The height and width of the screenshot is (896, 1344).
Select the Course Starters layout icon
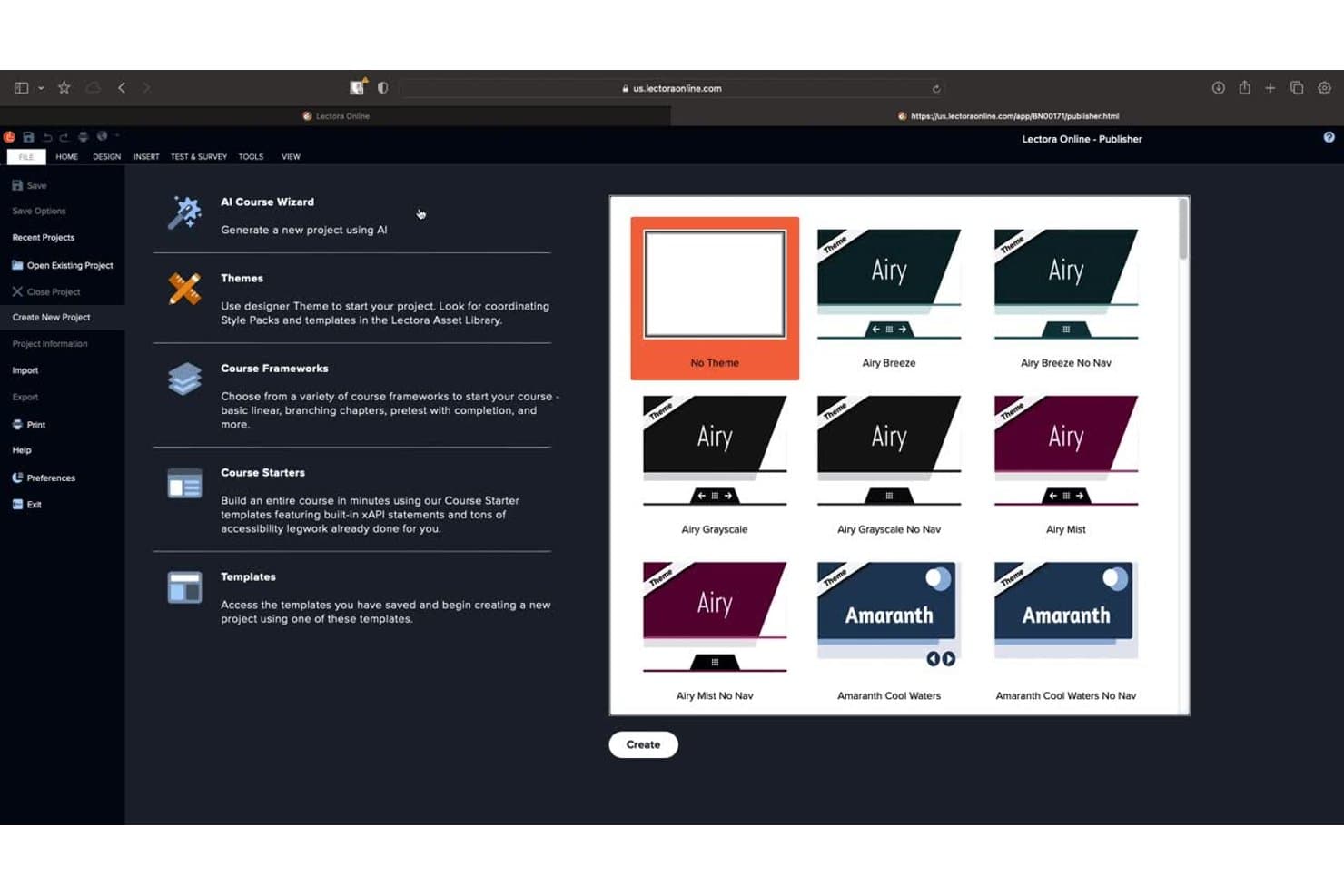point(184,484)
